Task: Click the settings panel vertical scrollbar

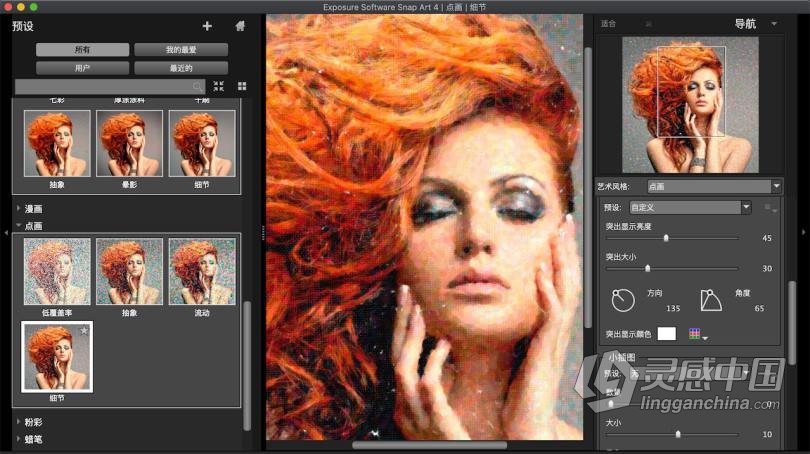Action: pyautogui.click(x=792, y=323)
